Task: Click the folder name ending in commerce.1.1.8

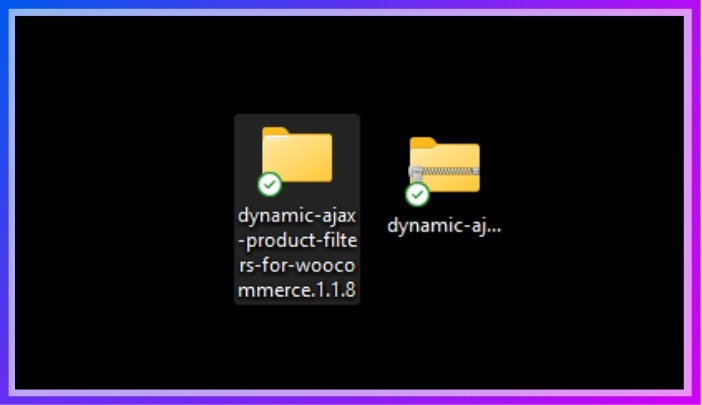Action: [x=297, y=253]
